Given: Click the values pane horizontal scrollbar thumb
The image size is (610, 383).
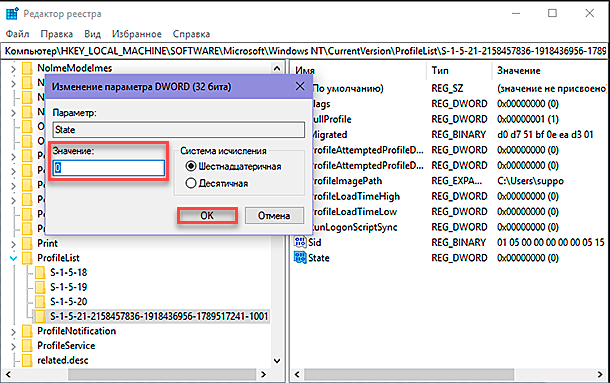Looking at the screenshot, I should (x=409, y=374).
